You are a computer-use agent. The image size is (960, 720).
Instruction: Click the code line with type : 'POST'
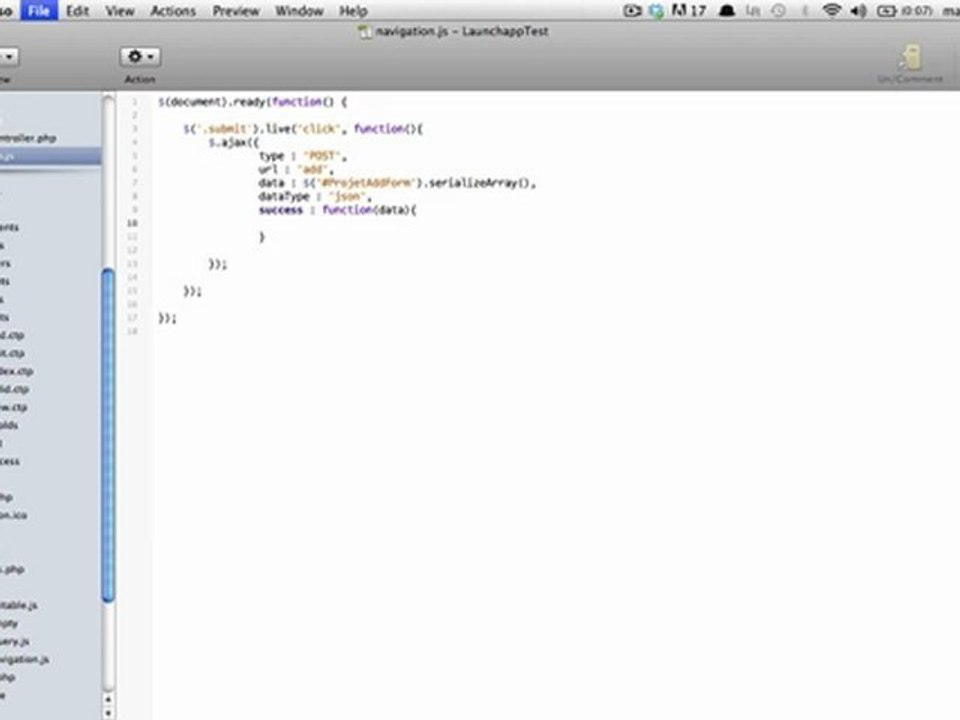click(x=303, y=156)
